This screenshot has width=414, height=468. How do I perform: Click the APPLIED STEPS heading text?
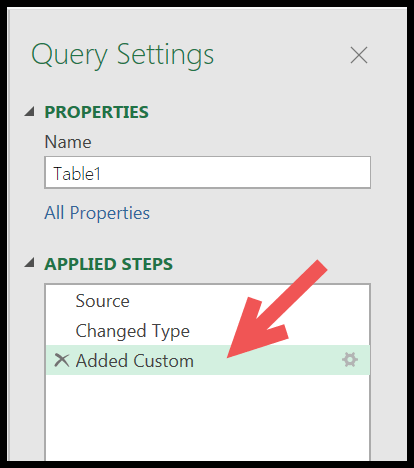coord(108,264)
